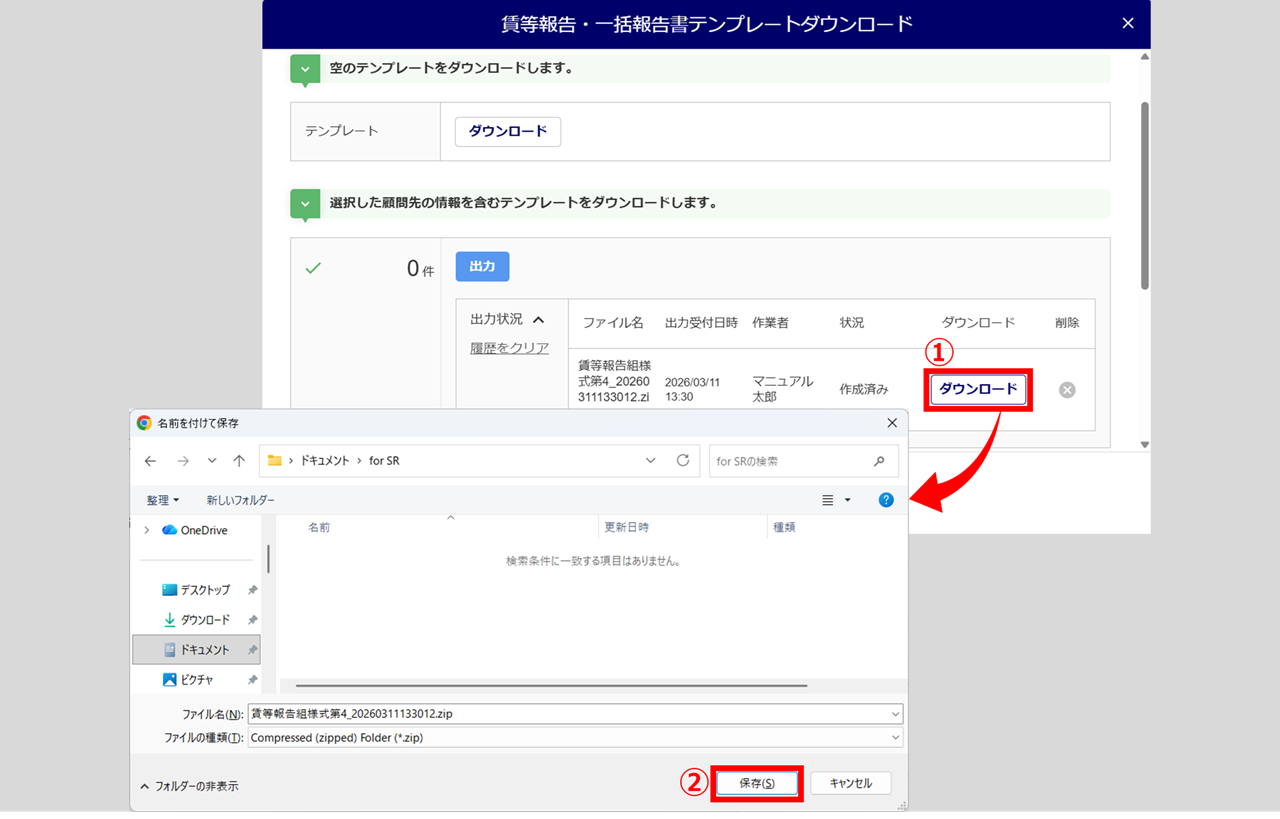
Task: Open the help question mark icon
Action: (886, 500)
